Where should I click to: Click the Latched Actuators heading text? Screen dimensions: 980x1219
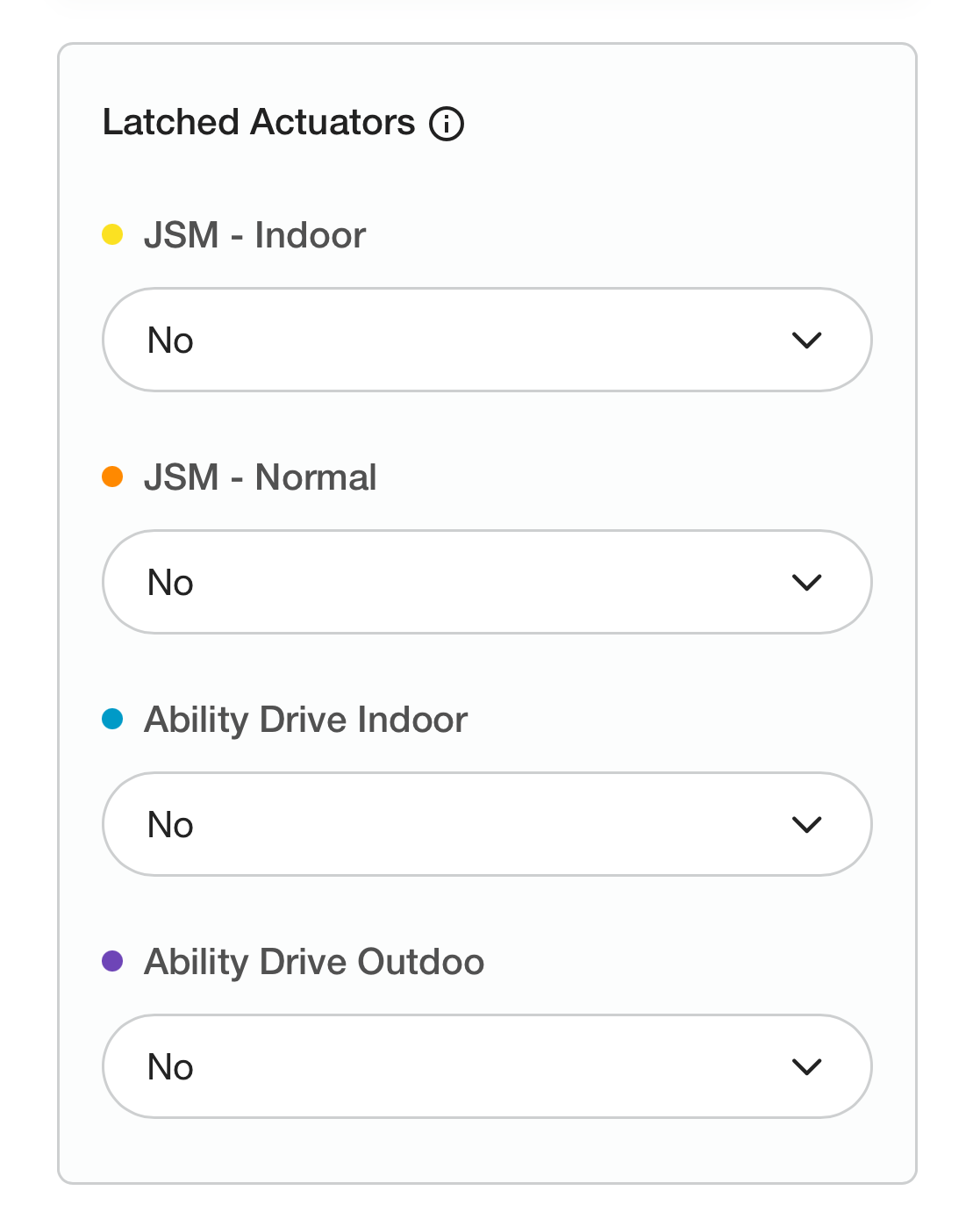tap(259, 122)
